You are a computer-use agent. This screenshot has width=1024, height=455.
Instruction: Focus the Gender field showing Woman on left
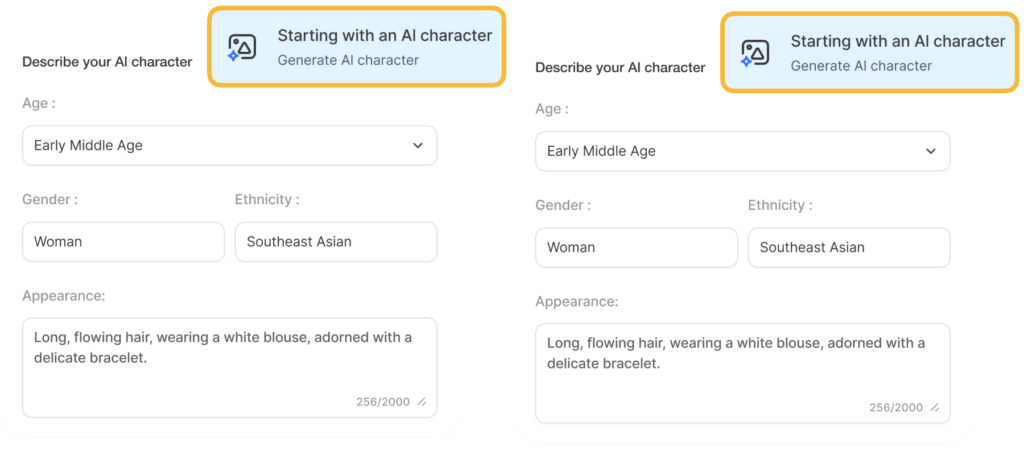click(123, 242)
